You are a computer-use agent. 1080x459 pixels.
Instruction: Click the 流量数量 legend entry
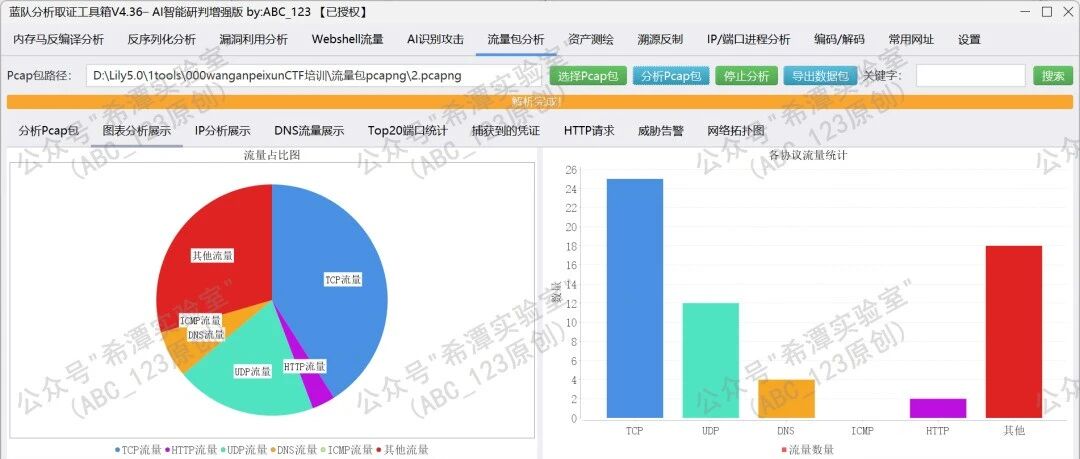coord(807,450)
